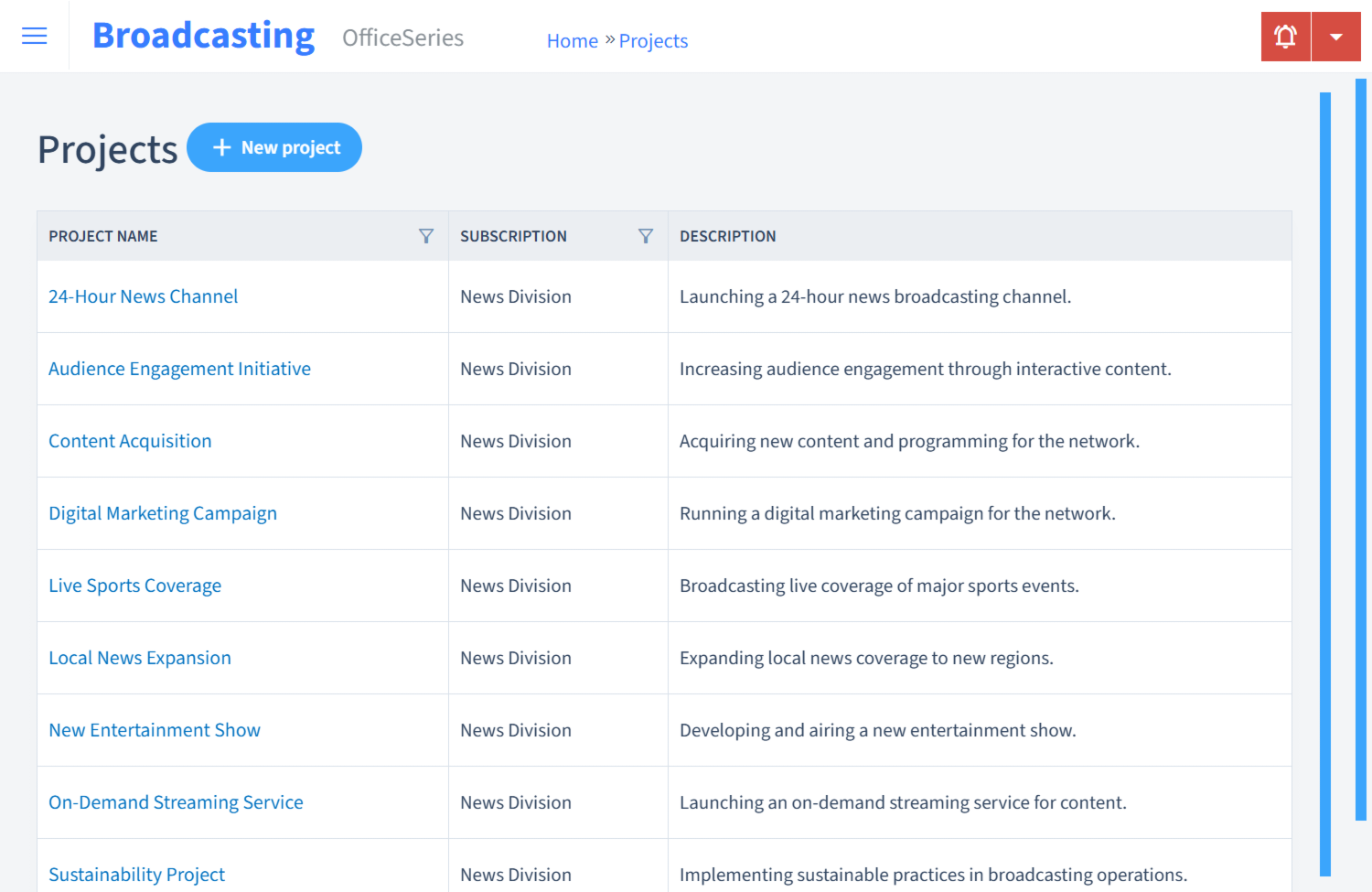
Task: Open the 24-Hour News Channel project
Action: [143, 296]
